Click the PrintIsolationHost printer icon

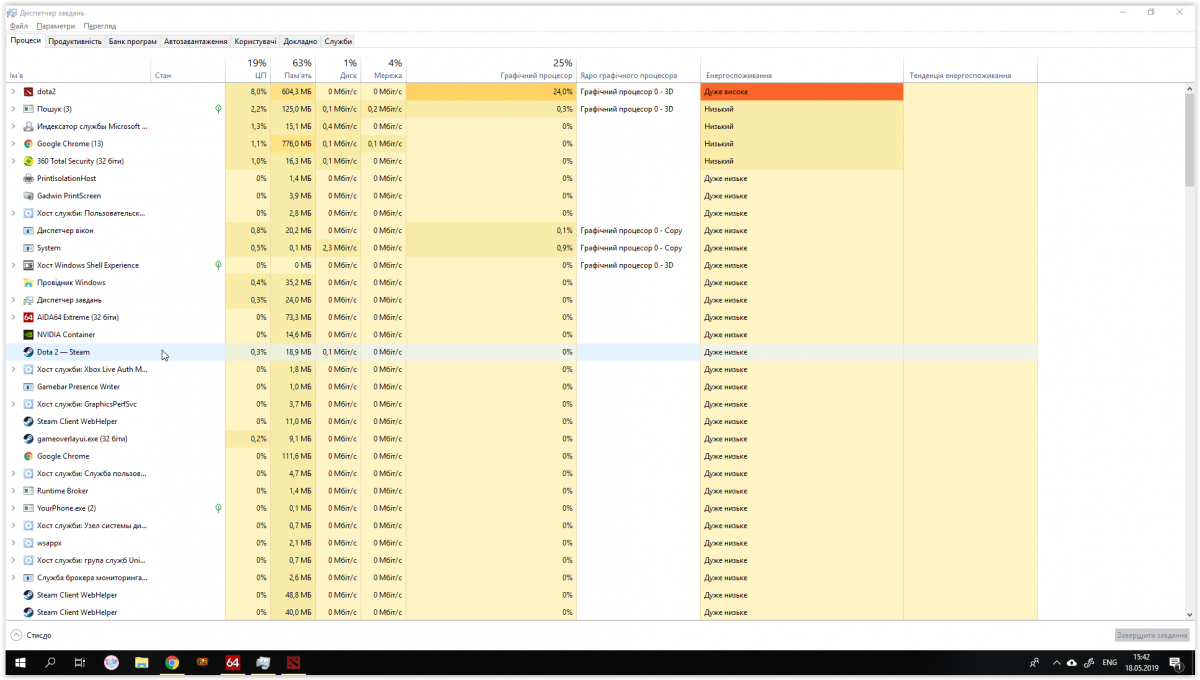tap(28, 178)
